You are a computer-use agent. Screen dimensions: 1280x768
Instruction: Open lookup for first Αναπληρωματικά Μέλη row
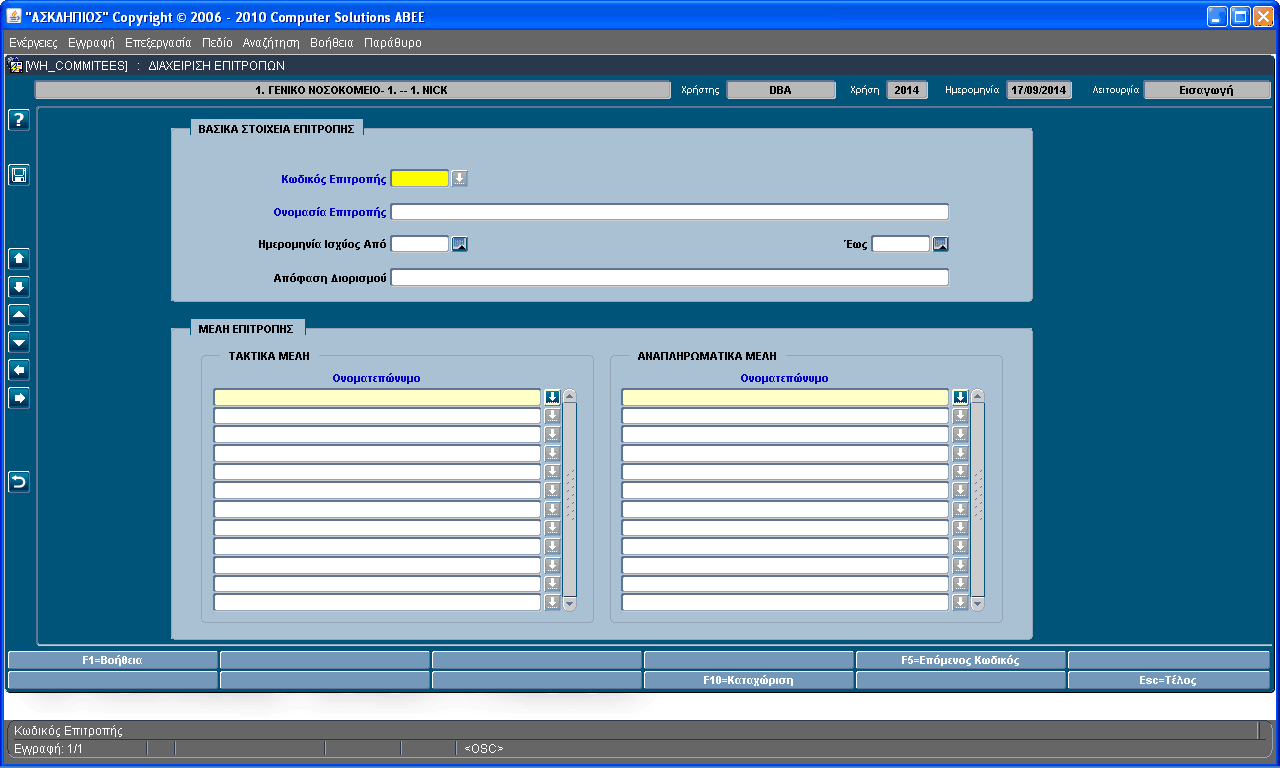[x=961, y=397]
